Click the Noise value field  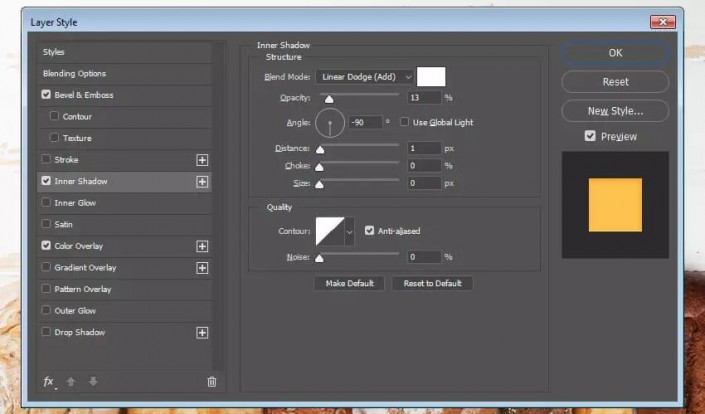click(424, 257)
